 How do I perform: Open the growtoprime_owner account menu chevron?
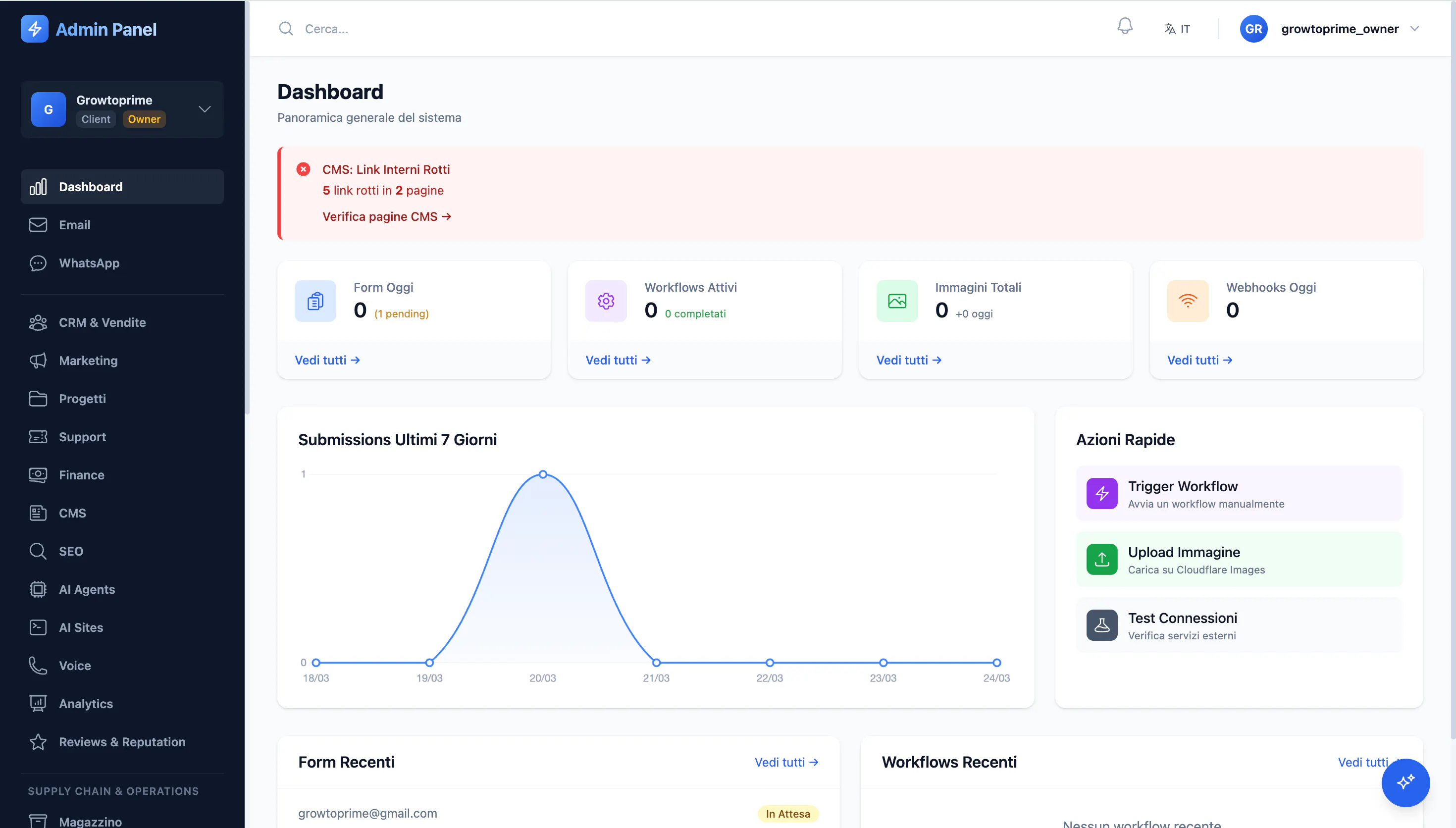(1414, 28)
